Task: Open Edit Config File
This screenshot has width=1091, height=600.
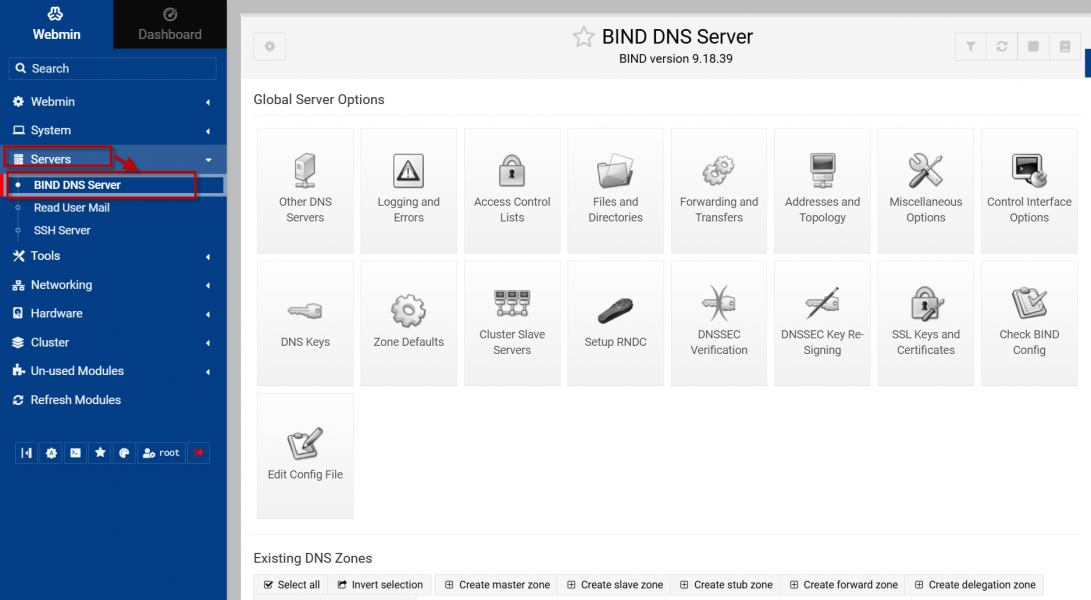Action: coord(305,456)
